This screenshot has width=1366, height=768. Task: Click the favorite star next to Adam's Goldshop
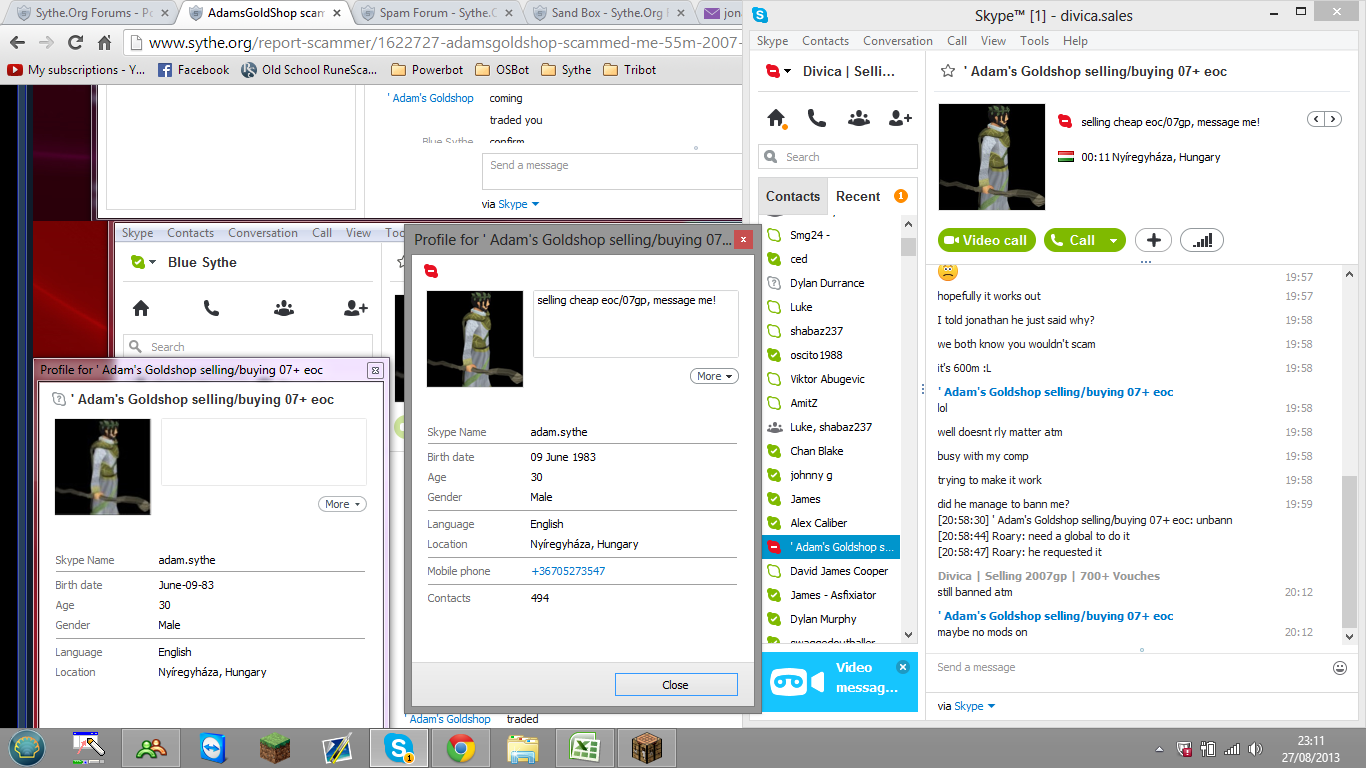(x=948, y=71)
